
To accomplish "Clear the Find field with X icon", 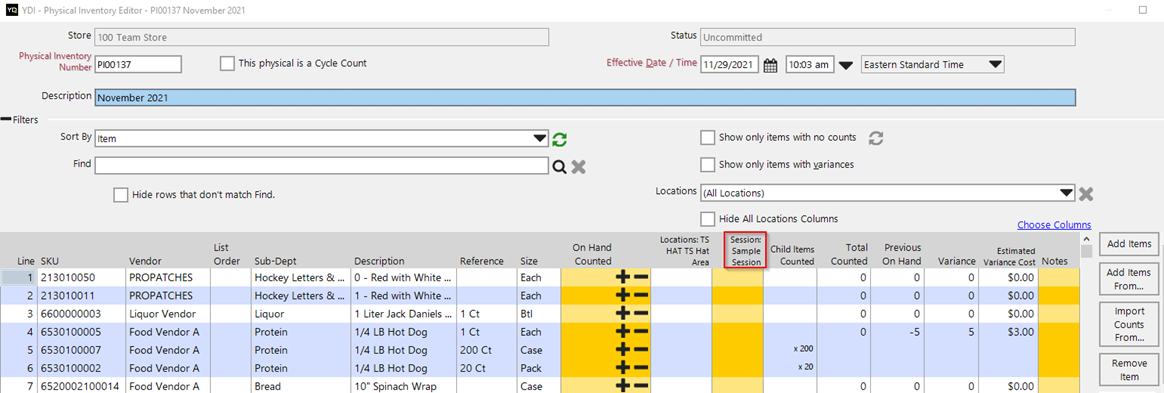I will tap(579, 166).
